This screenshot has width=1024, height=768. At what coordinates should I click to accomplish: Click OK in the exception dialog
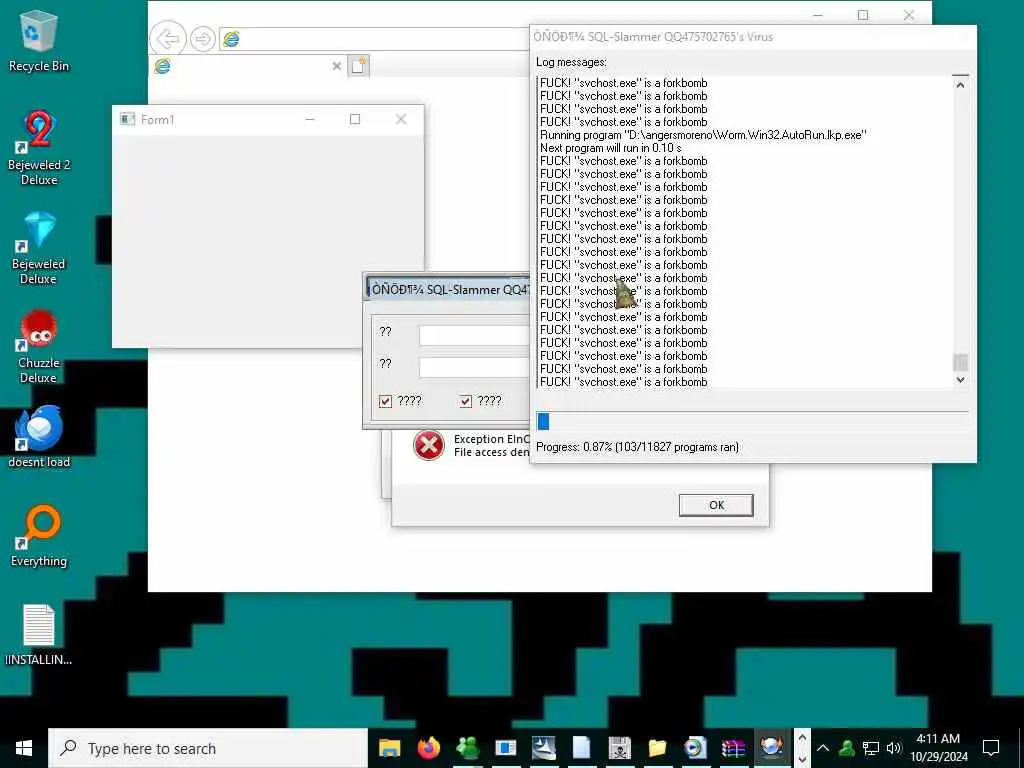pos(716,505)
